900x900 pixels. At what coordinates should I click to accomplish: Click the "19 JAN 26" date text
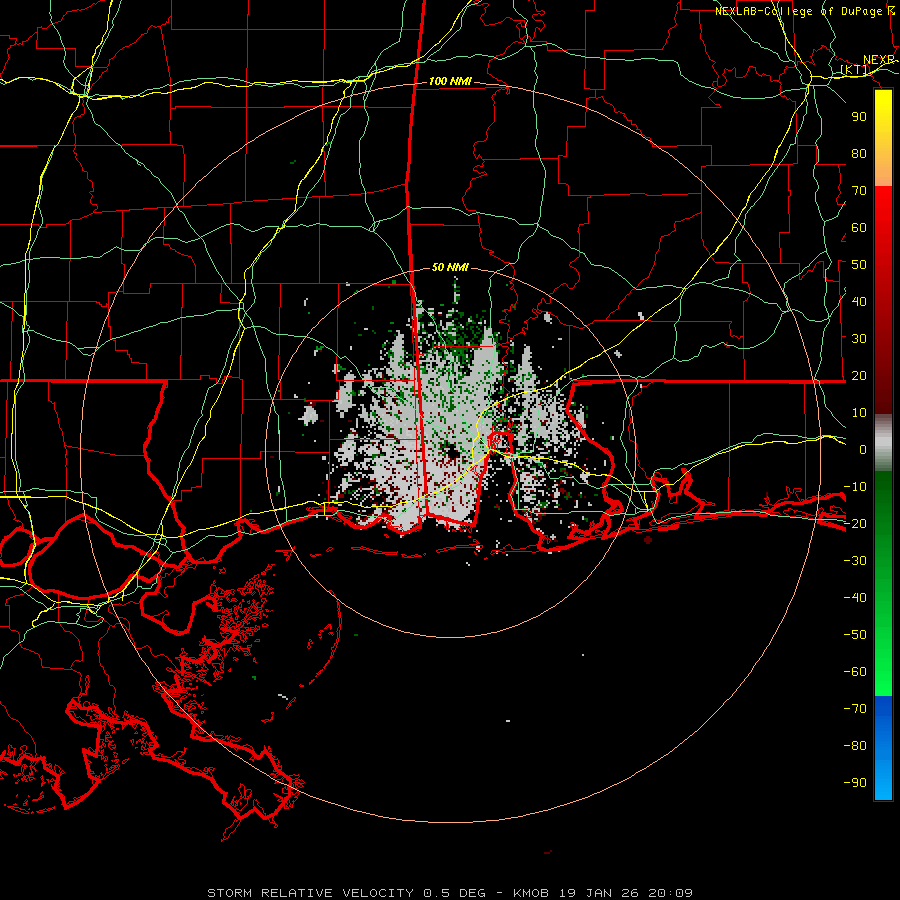pos(599,893)
